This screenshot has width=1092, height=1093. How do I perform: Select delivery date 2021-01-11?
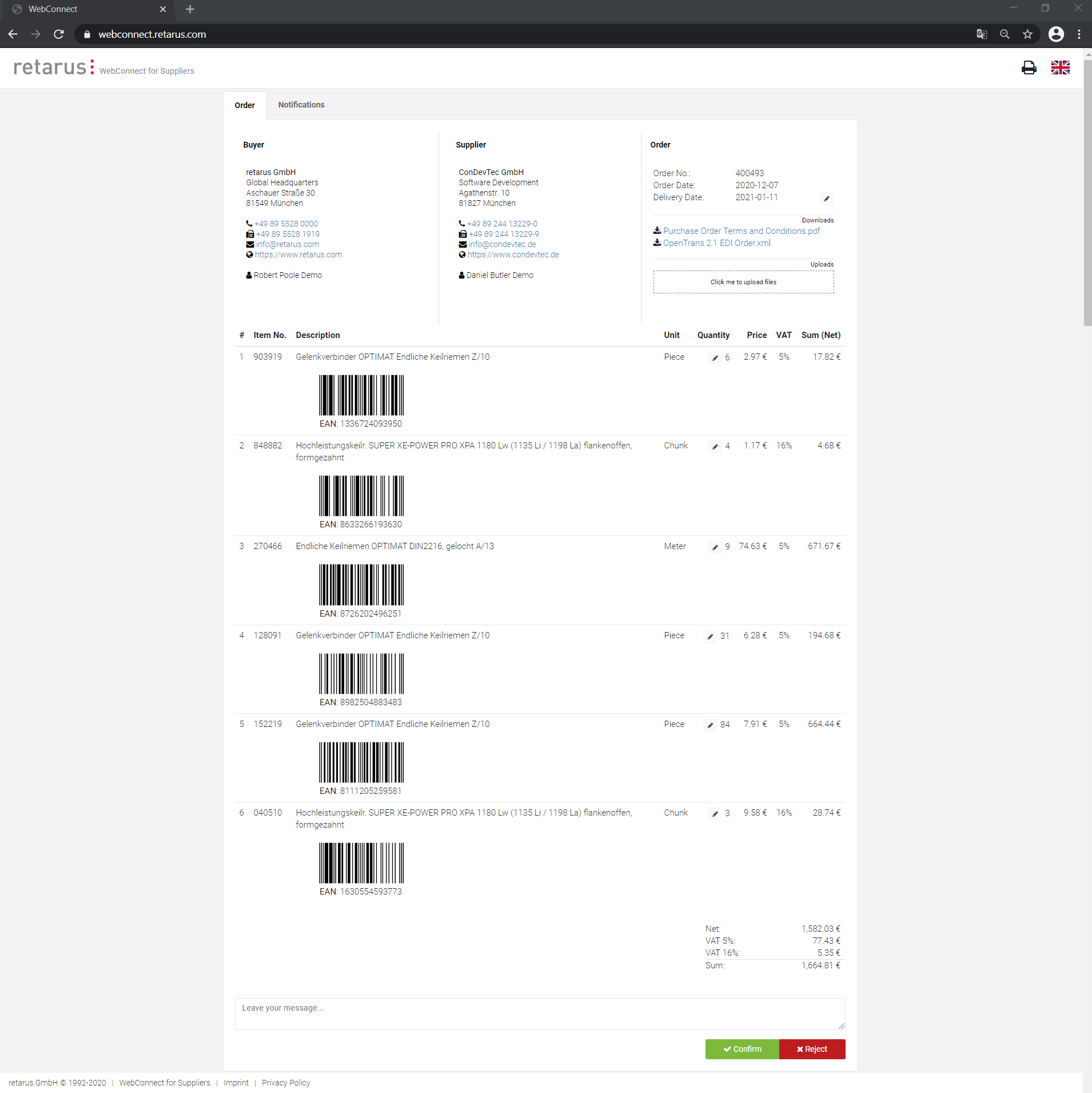756,197
